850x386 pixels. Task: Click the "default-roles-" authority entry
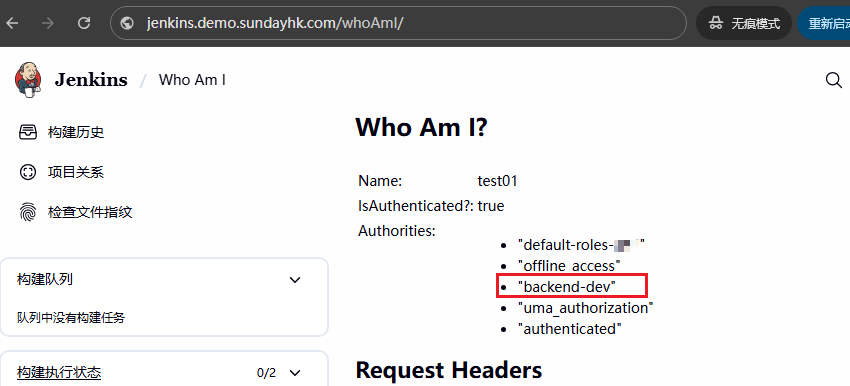pos(581,245)
